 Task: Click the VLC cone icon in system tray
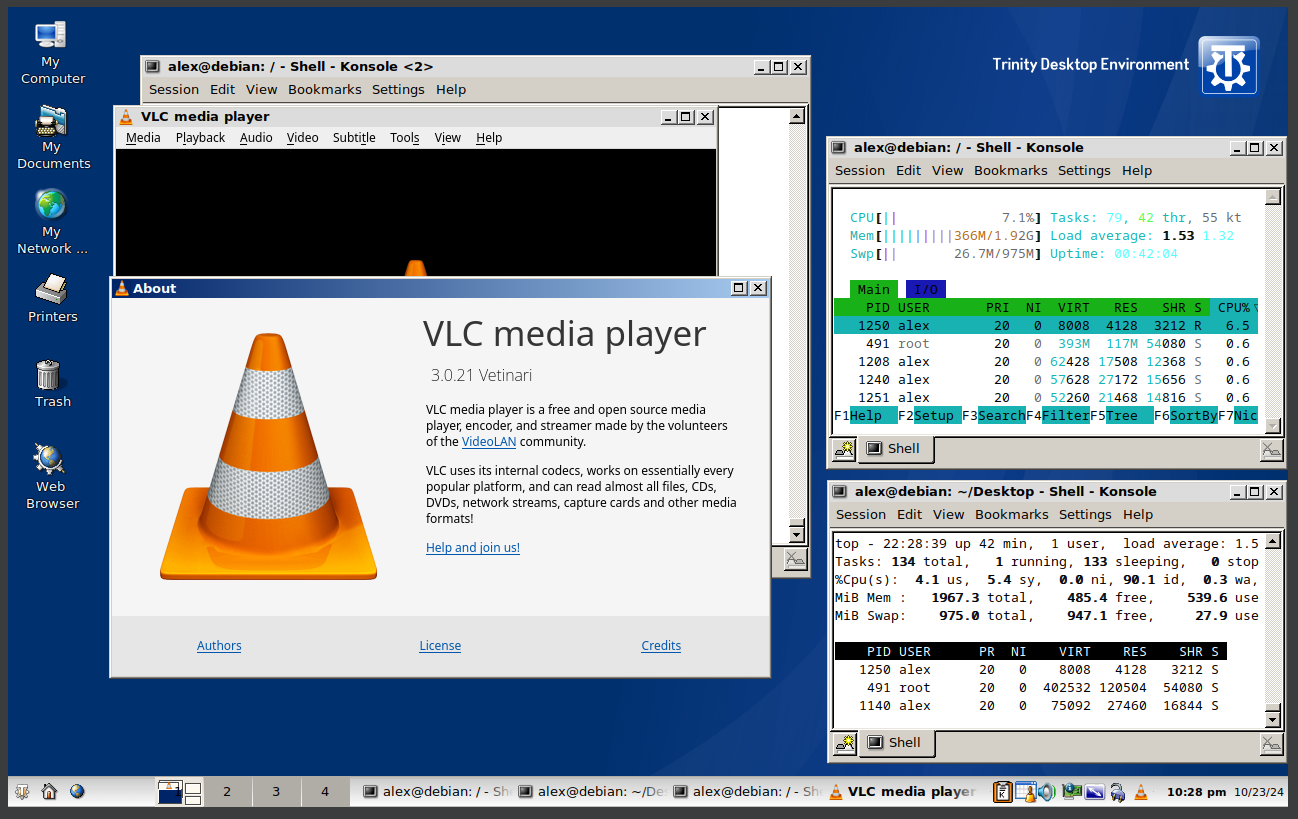pyautogui.click(x=1141, y=792)
